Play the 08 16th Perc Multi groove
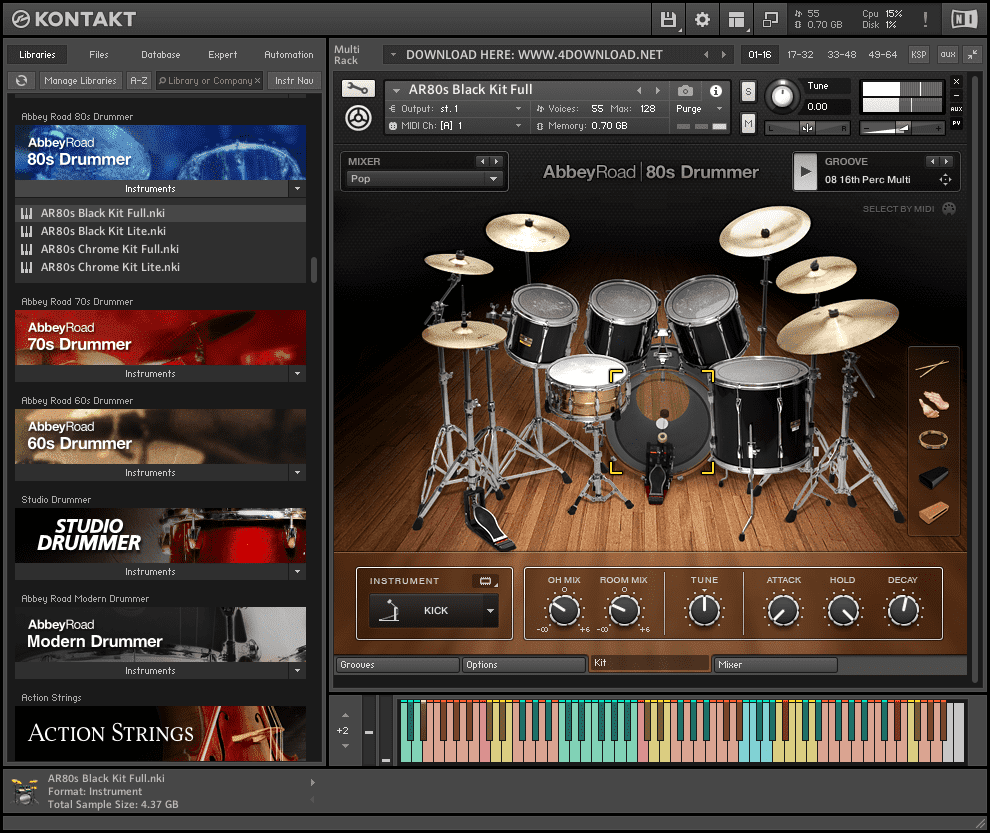Image resolution: width=990 pixels, height=833 pixels. [x=805, y=171]
